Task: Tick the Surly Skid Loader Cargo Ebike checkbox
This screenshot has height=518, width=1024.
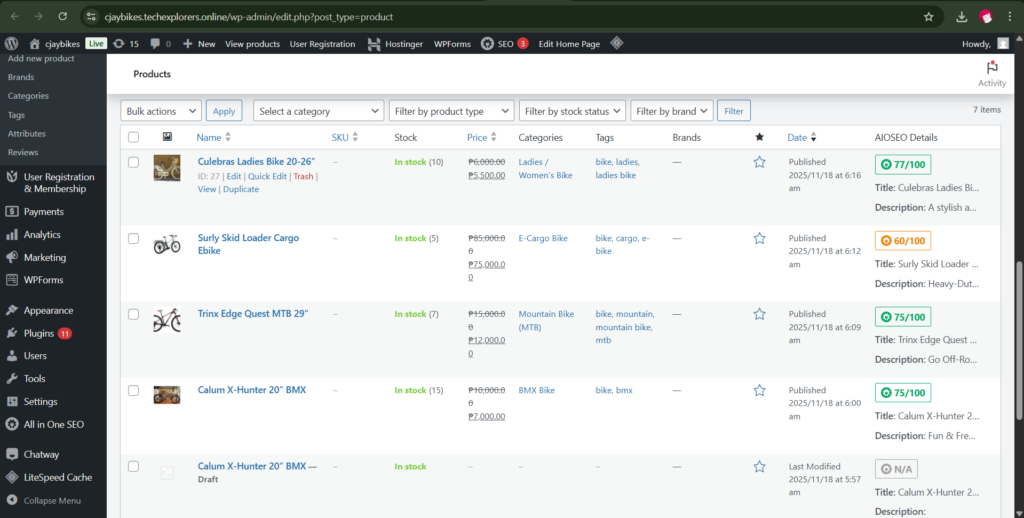Action: pos(134,238)
